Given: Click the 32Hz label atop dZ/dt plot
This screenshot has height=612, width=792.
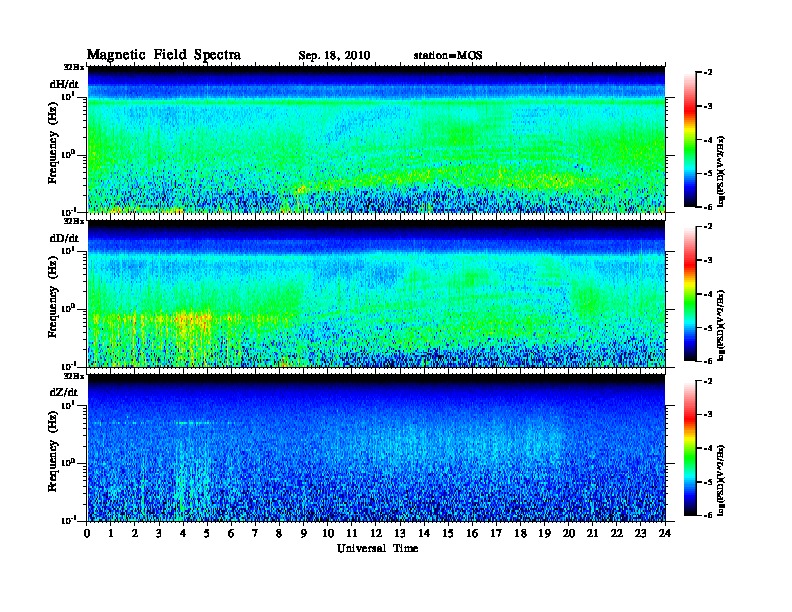Looking at the screenshot, I should 74,376.
